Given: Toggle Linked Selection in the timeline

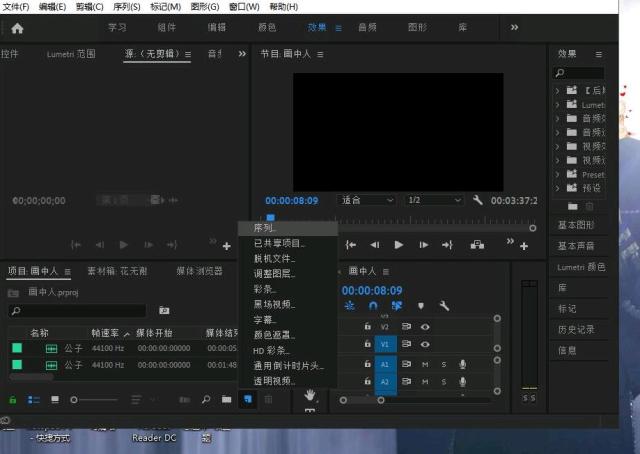Looking at the screenshot, I should 397,305.
